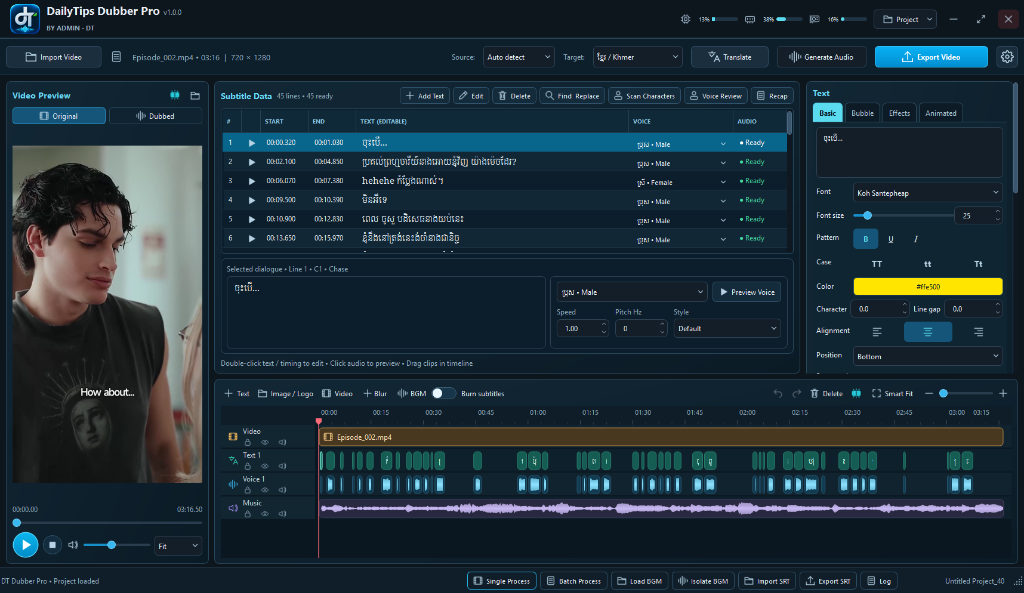
Task: Click the Video track filmstrip icon
Action: click(x=232, y=436)
